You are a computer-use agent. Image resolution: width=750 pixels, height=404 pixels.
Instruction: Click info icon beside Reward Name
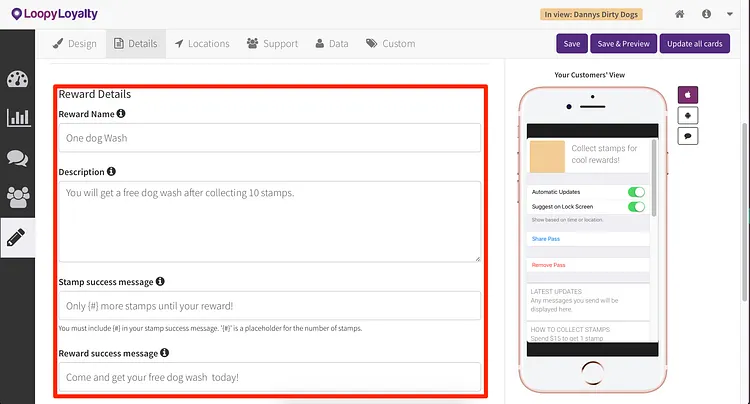(121, 114)
